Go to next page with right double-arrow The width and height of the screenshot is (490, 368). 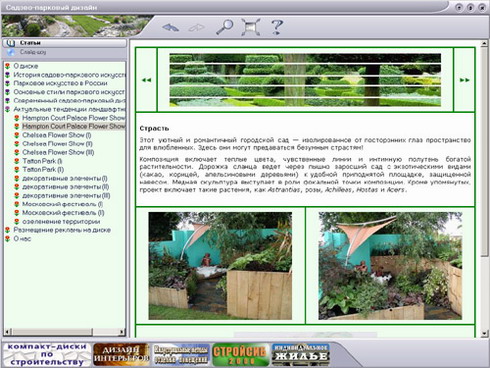464,80
